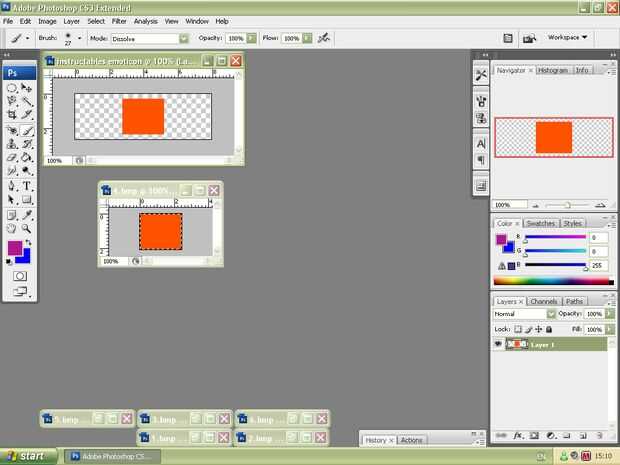Select the Elliptical Marquee tool
Image resolution: width=620 pixels, height=465 pixels.
coord(11,88)
